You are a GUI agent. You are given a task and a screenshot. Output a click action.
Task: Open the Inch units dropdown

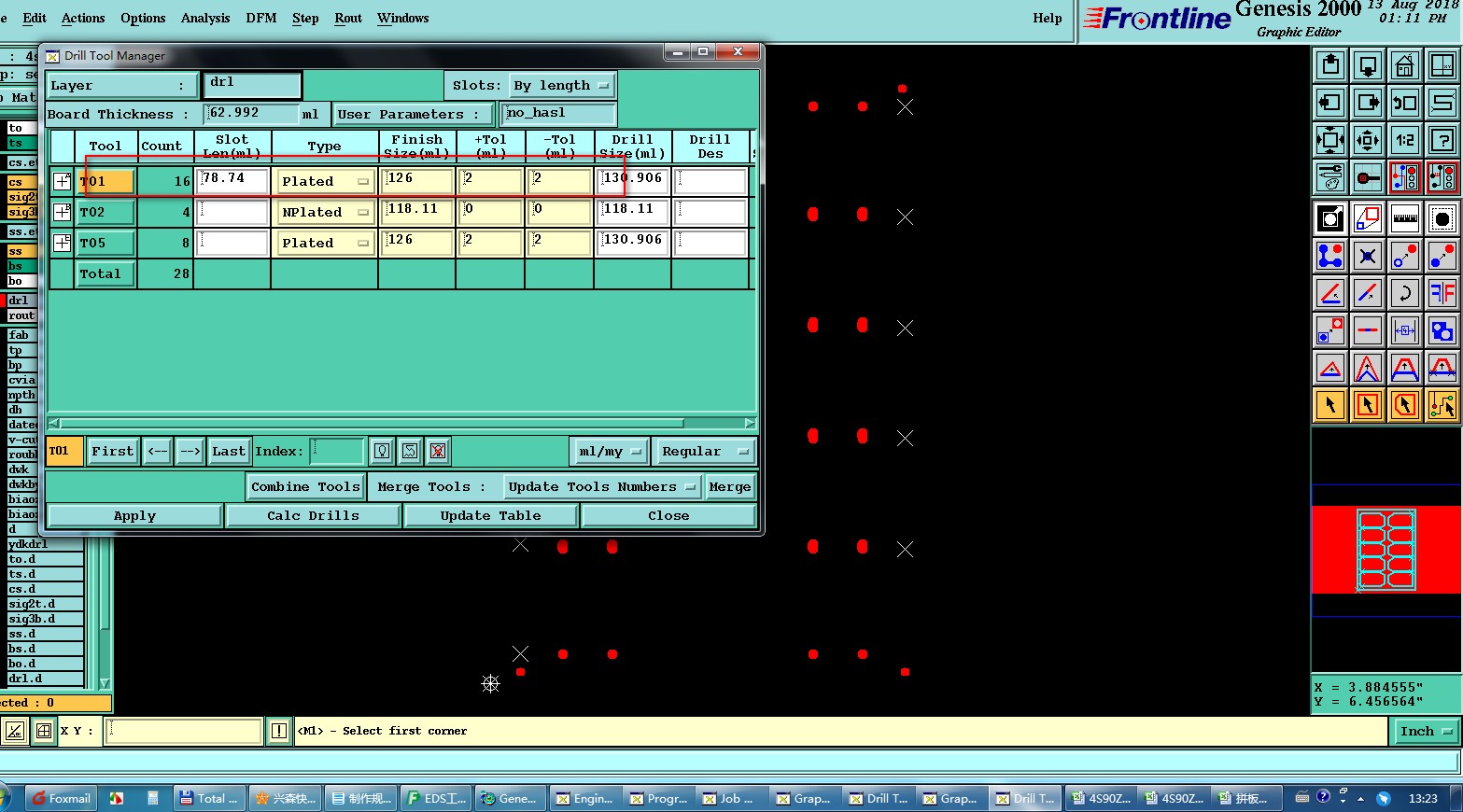(1427, 732)
